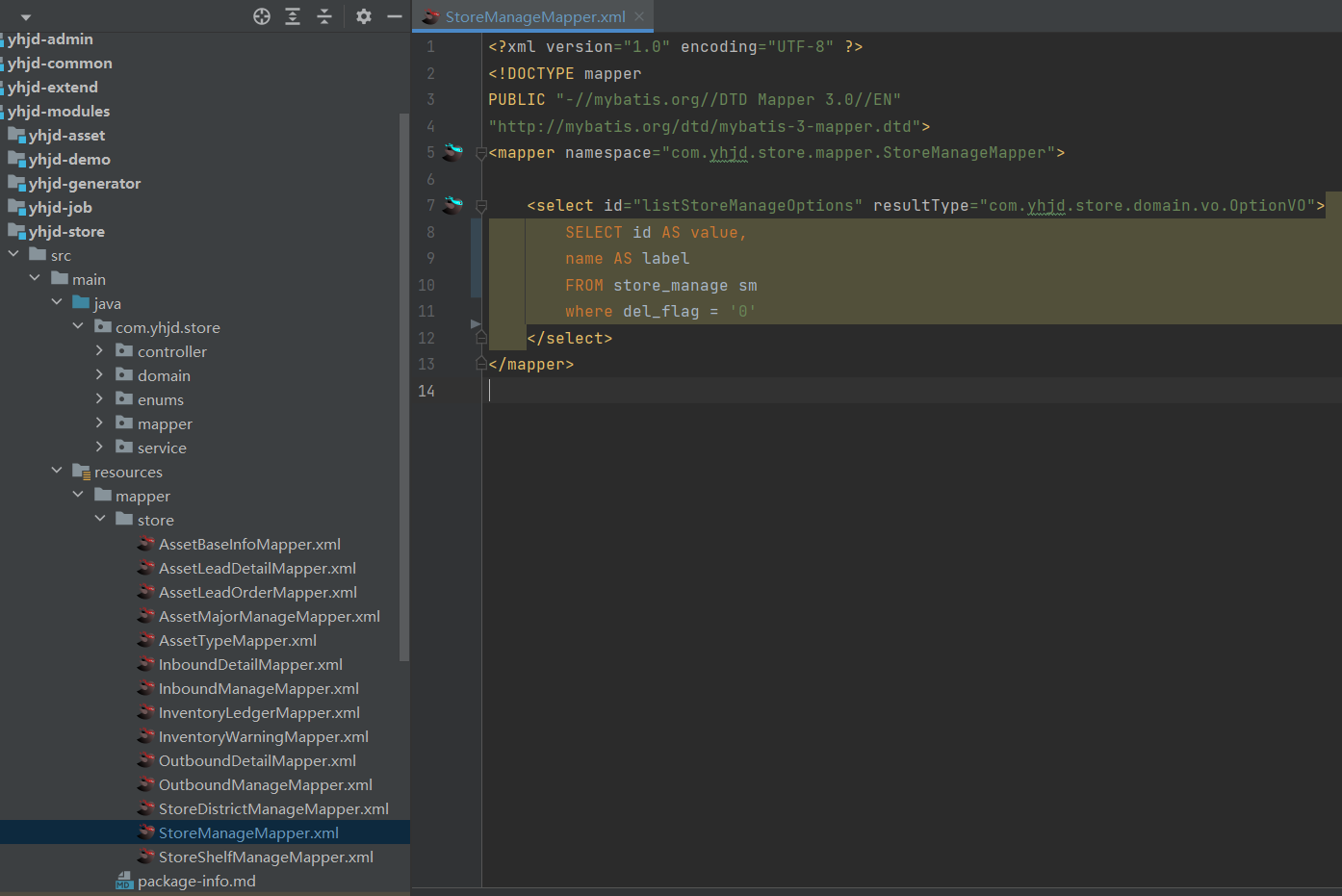Click the yhjd-job module folder icon
Viewport: 1342px width, 896px height.
coord(16,207)
